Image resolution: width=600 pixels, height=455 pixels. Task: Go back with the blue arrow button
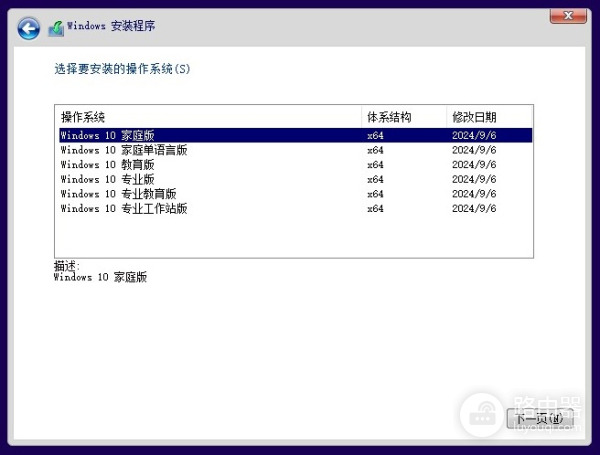(x=28, y=28)
